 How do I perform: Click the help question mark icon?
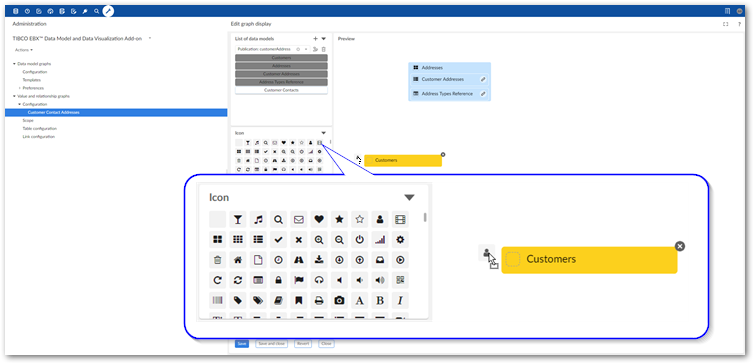pyautogui.click(x=739, y=24)
